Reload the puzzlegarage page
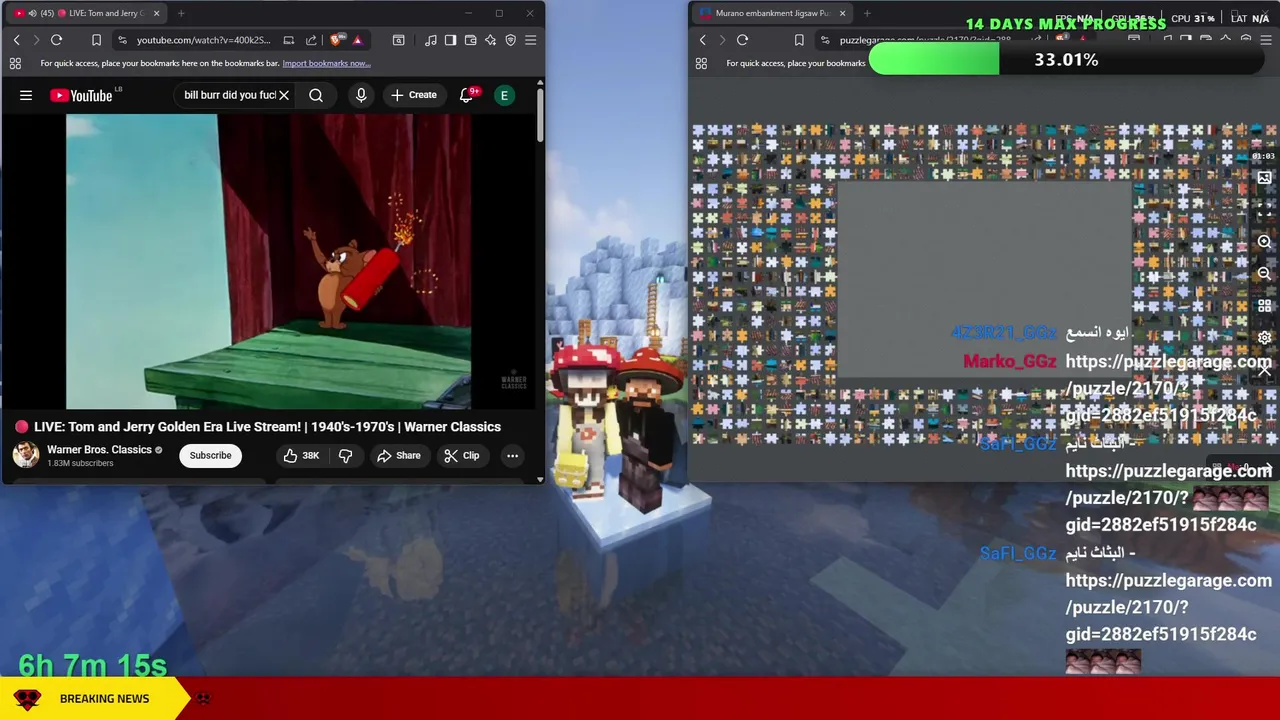Screen dimensions: 1280x720 [x=742, y=40]
